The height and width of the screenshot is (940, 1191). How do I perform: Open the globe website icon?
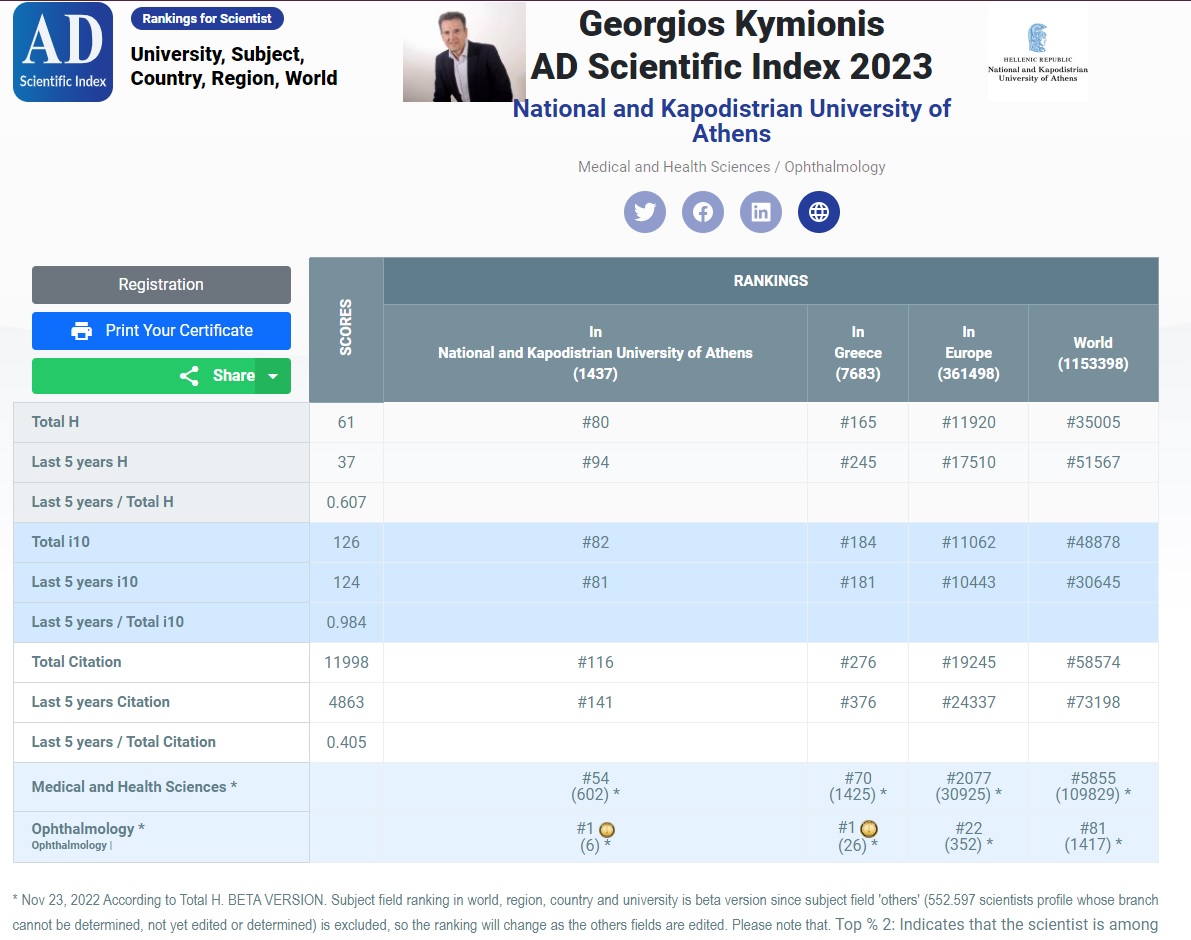(x=819, y=212)
